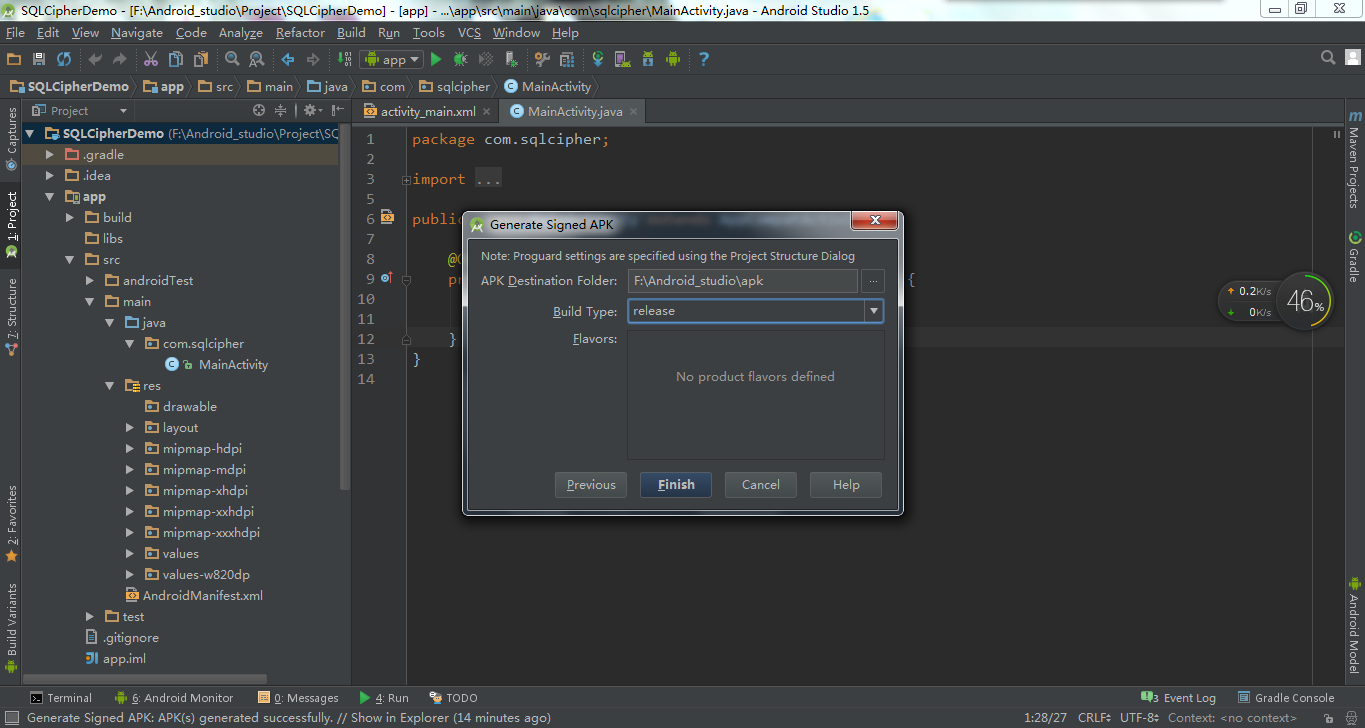The image size is (1365, 728).
Task: Open the run configuration app dropdown
Action: (391, 59)
